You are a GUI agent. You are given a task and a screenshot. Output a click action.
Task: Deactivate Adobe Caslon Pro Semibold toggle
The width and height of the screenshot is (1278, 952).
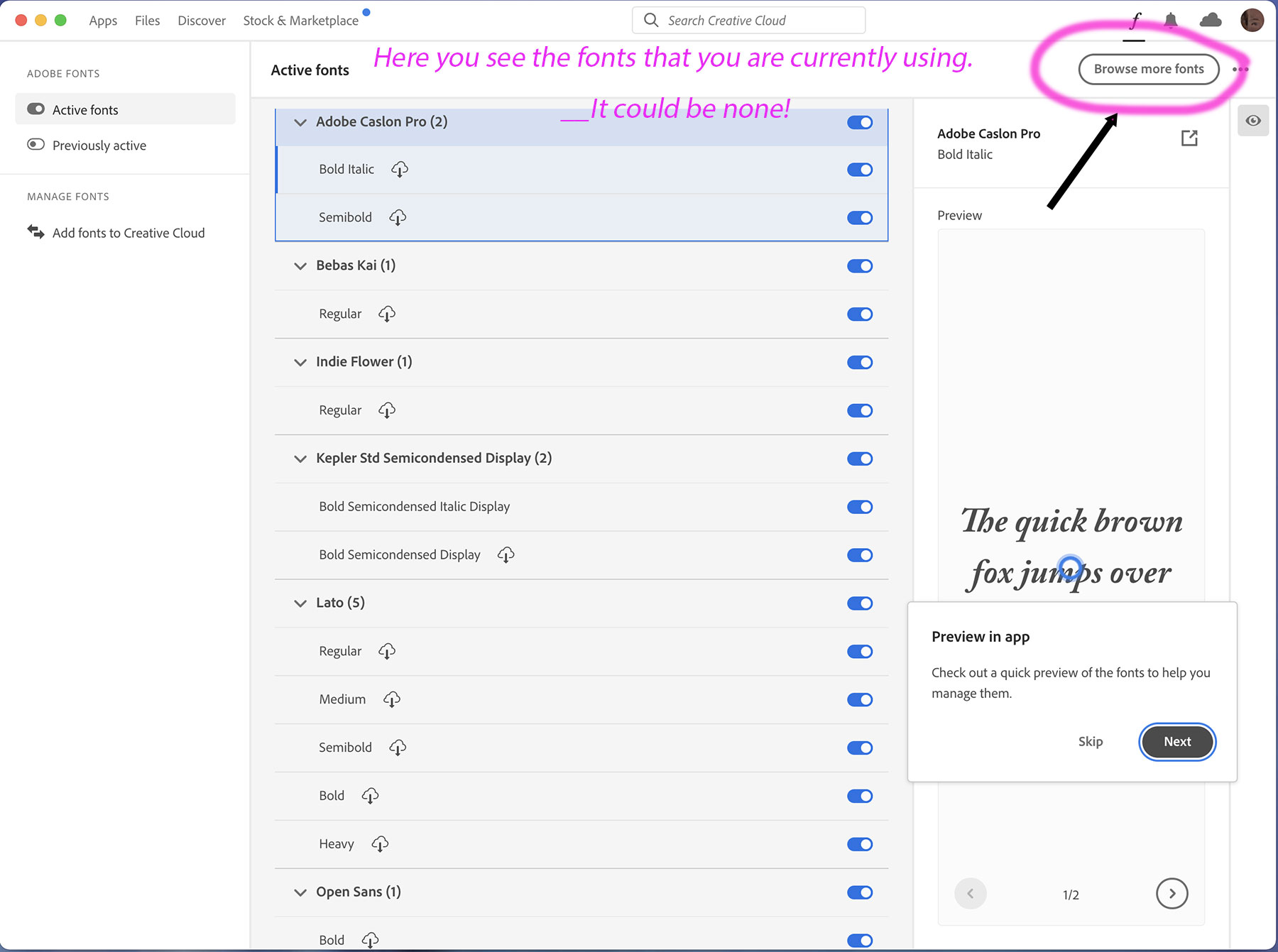860,218
